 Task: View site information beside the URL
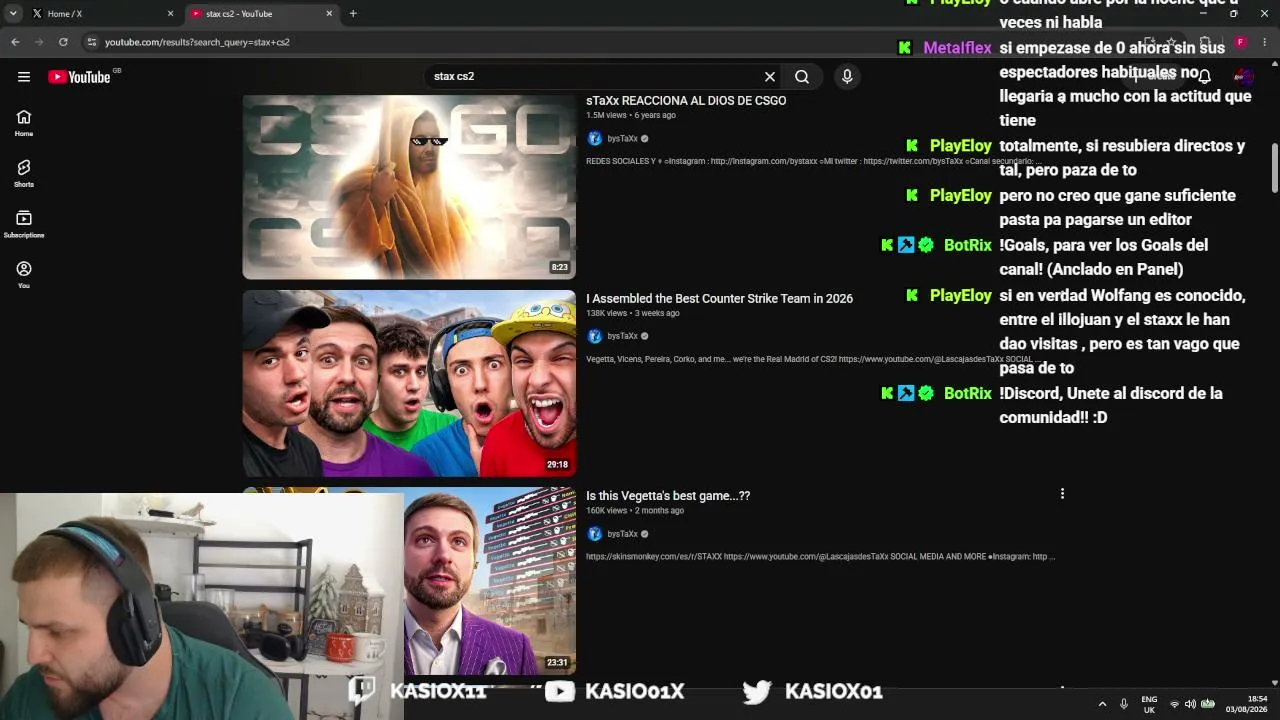coord(92,42)
